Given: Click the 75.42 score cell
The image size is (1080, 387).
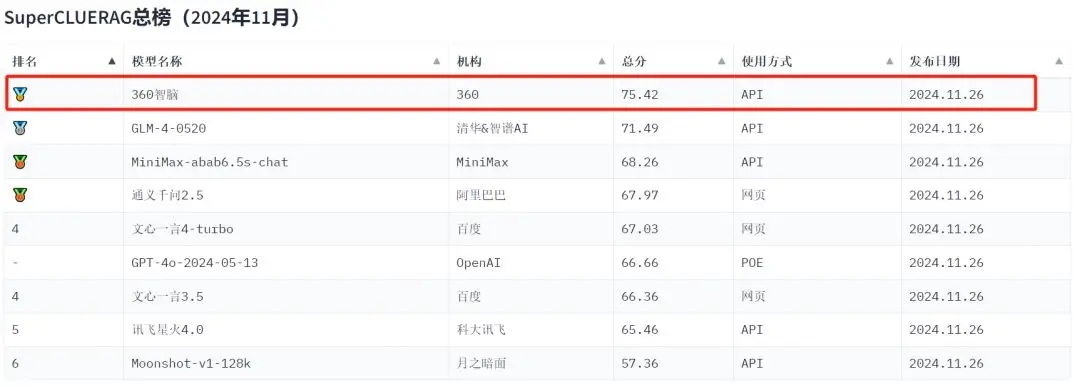Looking at the screenshot, I should coord(640,94).
